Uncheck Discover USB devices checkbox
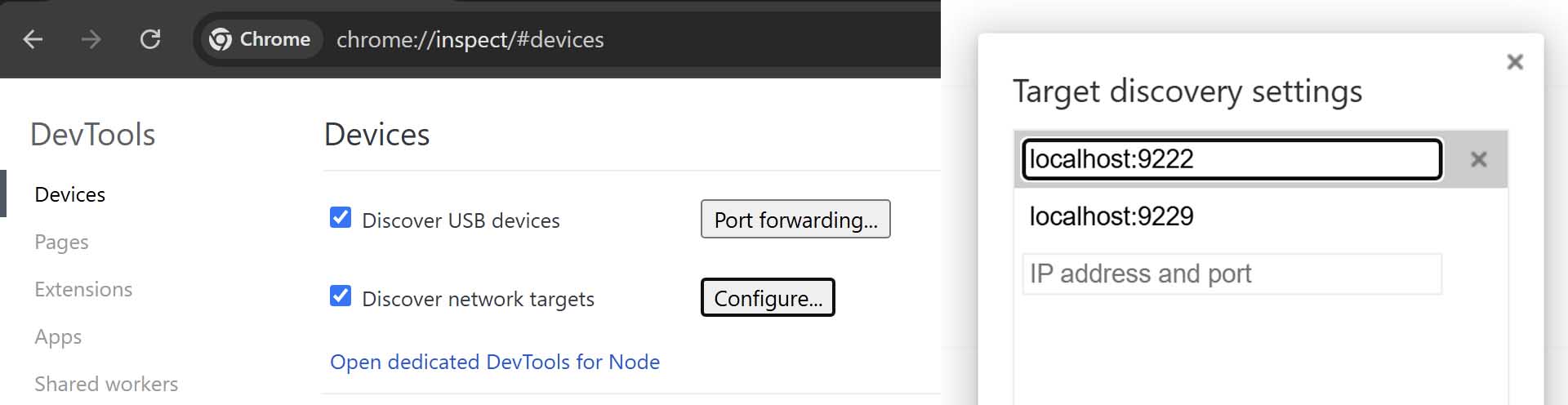The image size is (1568, 405). (x=341, y=218)
